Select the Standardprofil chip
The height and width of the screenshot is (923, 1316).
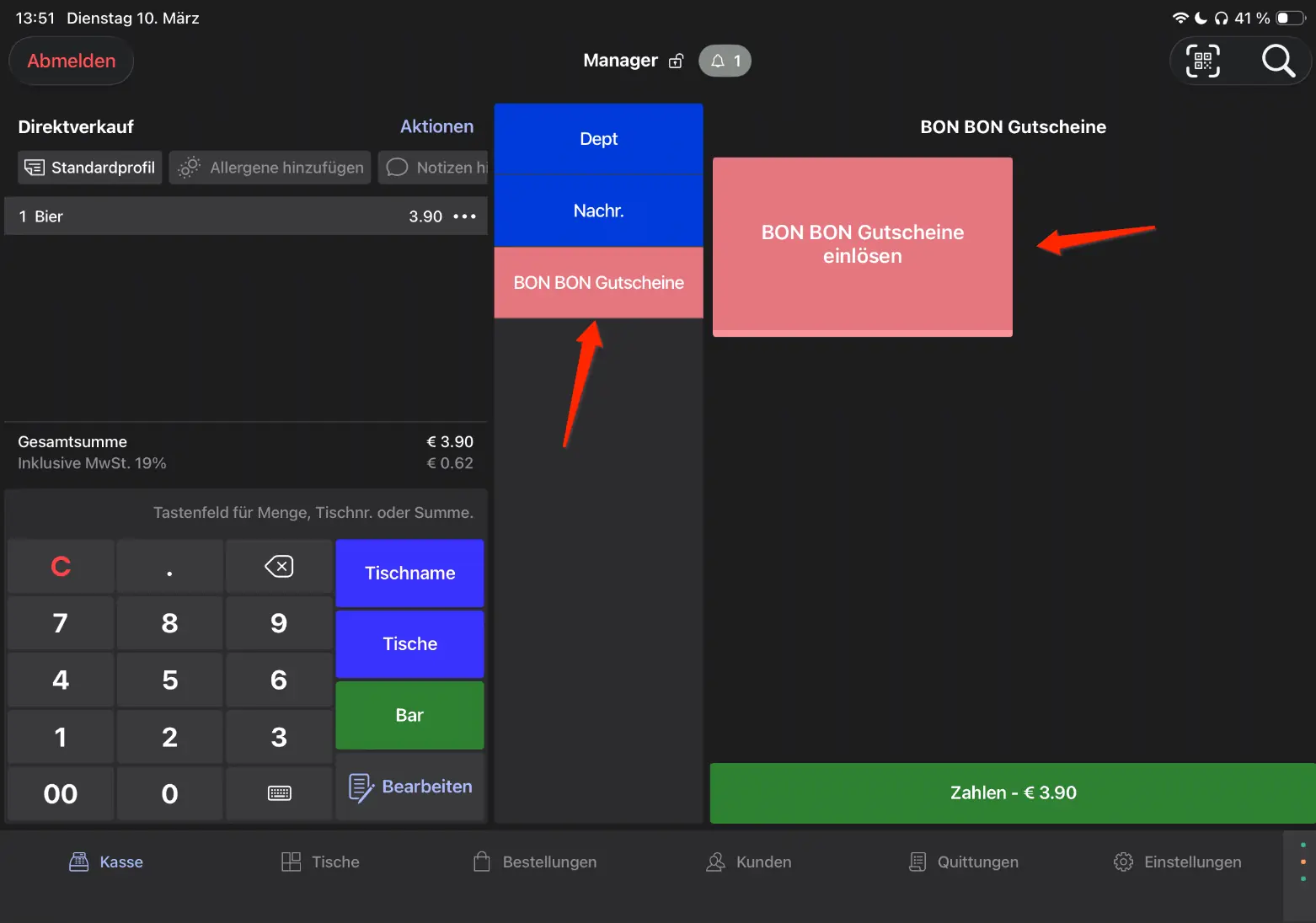90,168
